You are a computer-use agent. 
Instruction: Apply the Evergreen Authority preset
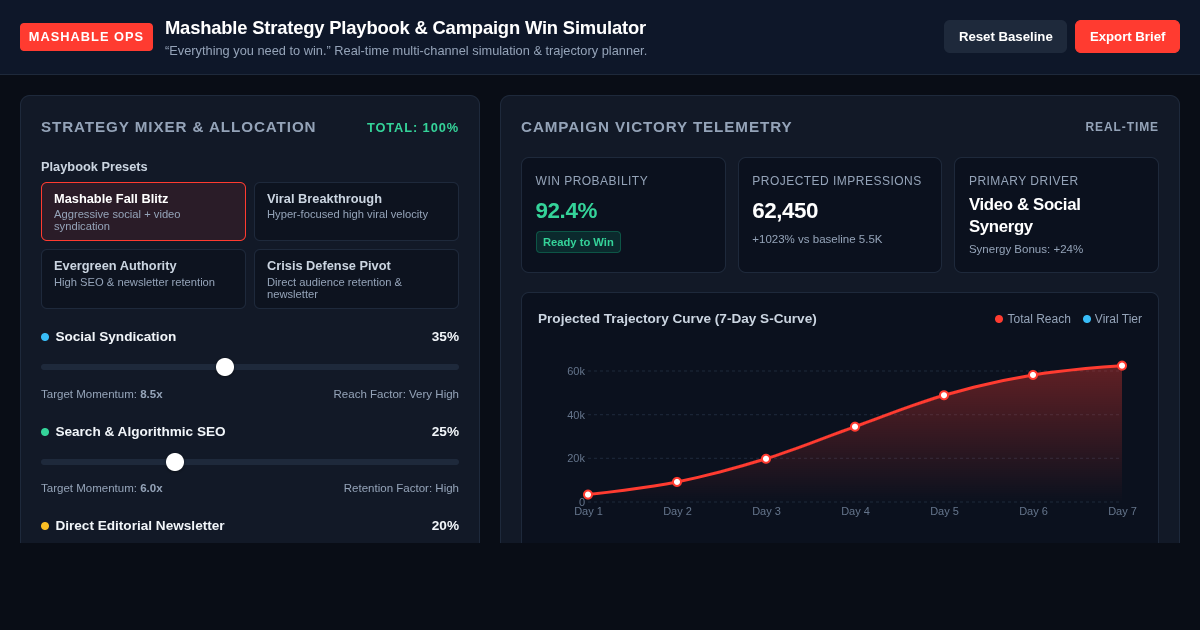(x=143, y=279)
